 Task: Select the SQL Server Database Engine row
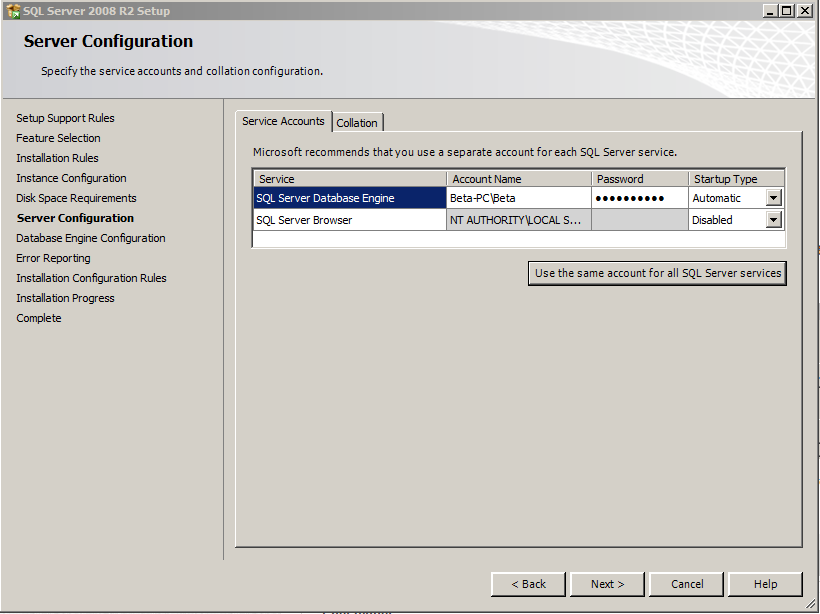coord(350,198)
